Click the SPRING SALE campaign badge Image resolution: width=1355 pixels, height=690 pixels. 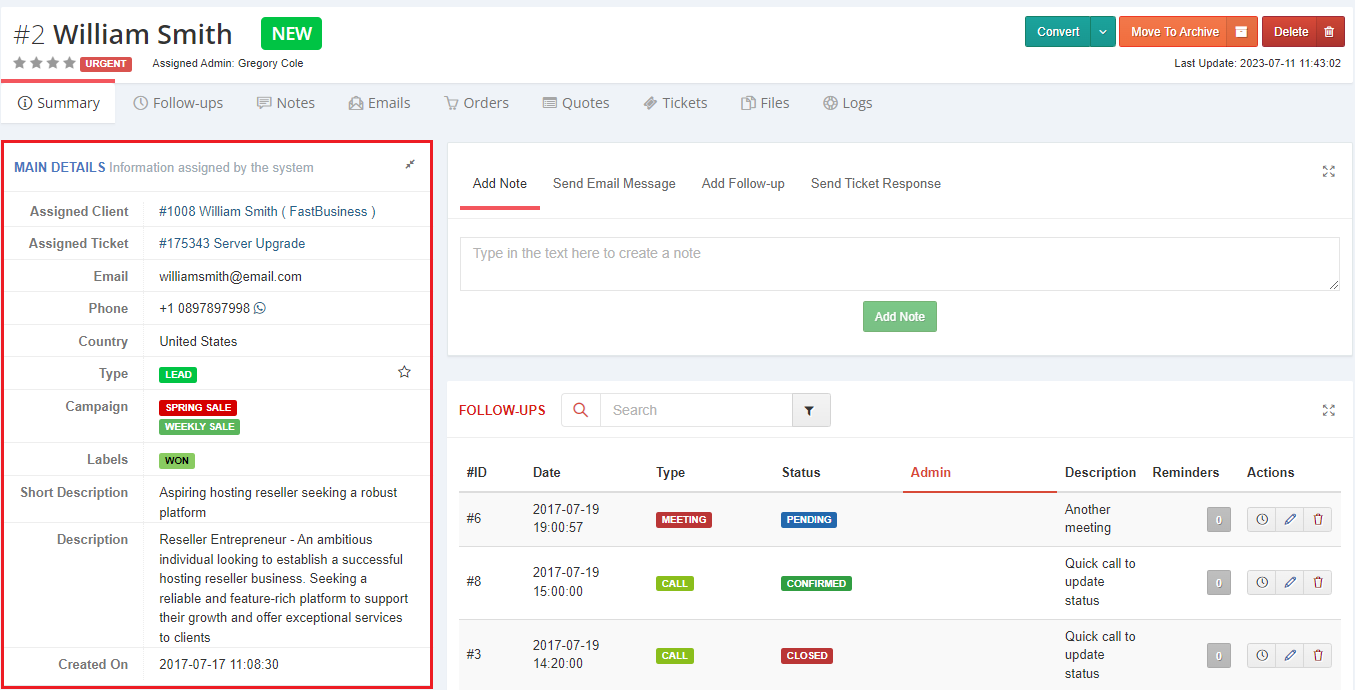tap(198, 408)
